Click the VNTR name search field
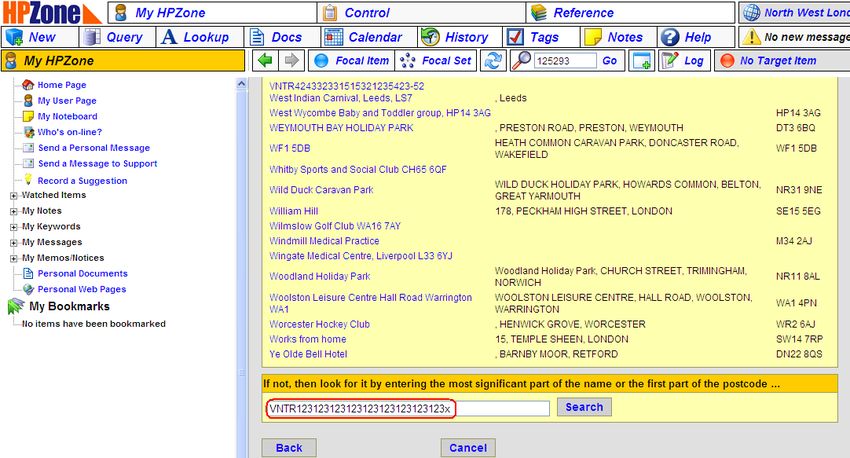 tap(409, 409)
